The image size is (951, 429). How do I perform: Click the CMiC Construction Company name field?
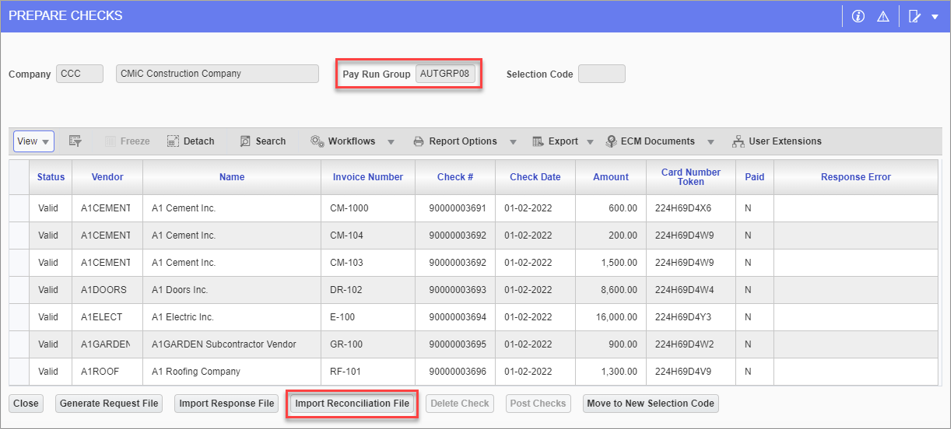217,74
